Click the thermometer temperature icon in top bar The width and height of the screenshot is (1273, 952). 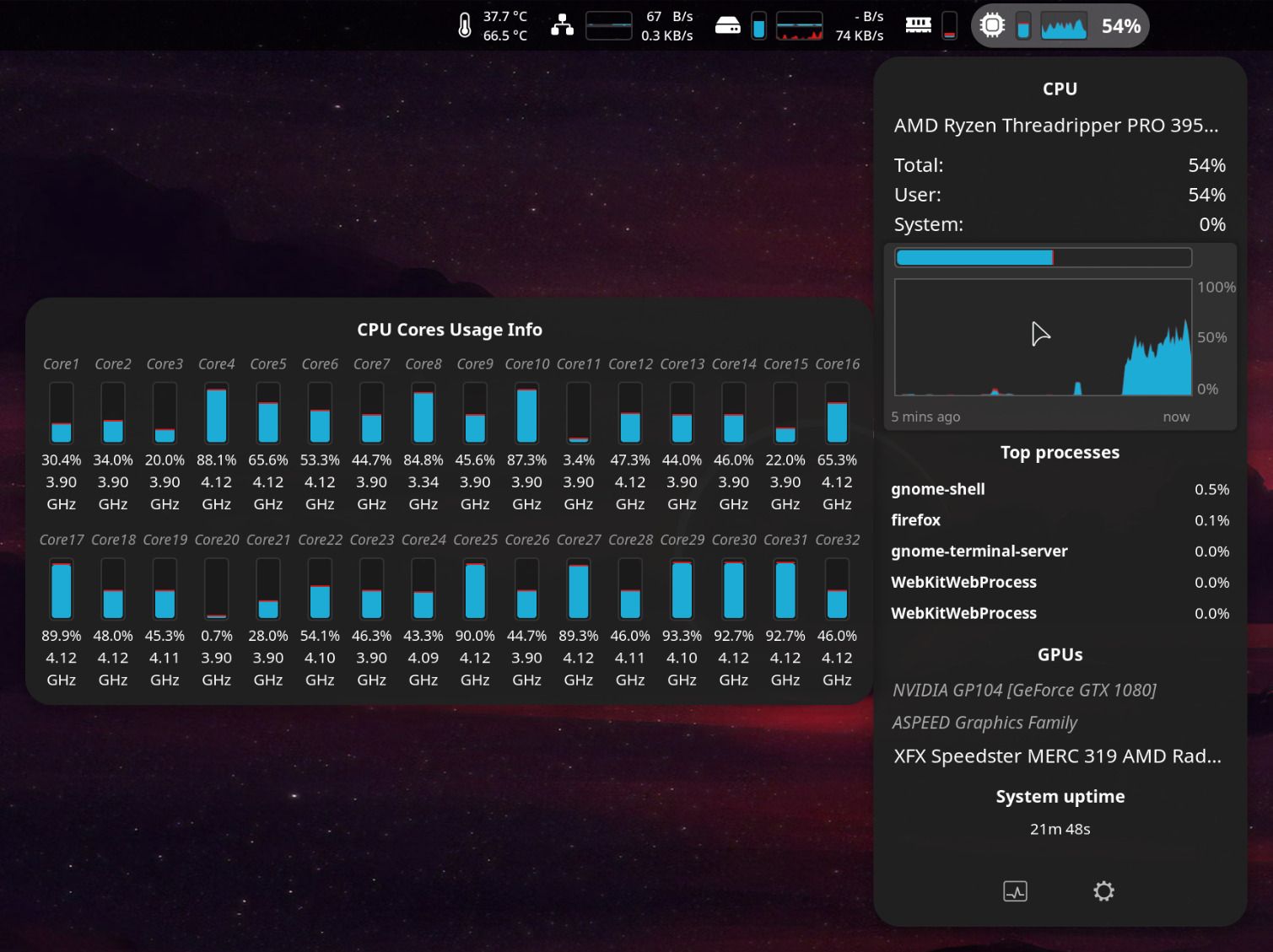point(464,25)
